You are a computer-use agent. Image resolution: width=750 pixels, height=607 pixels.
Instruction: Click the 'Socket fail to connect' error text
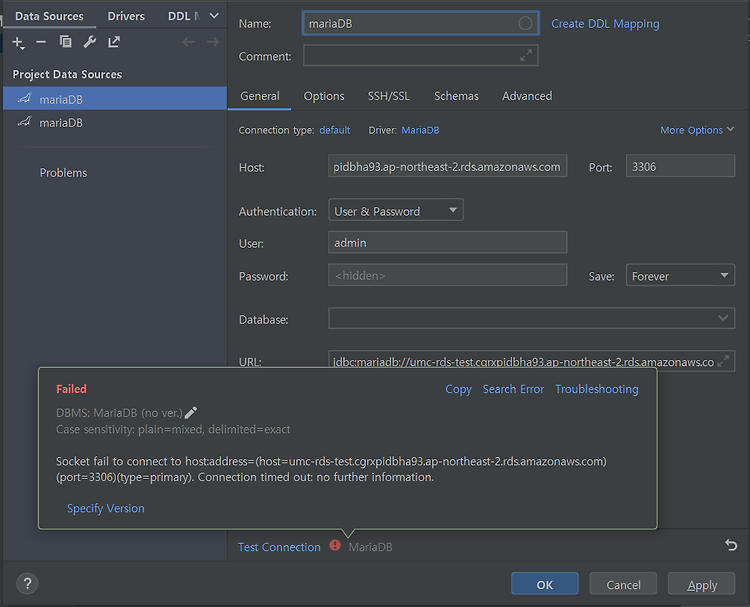(x=331, y=469)
